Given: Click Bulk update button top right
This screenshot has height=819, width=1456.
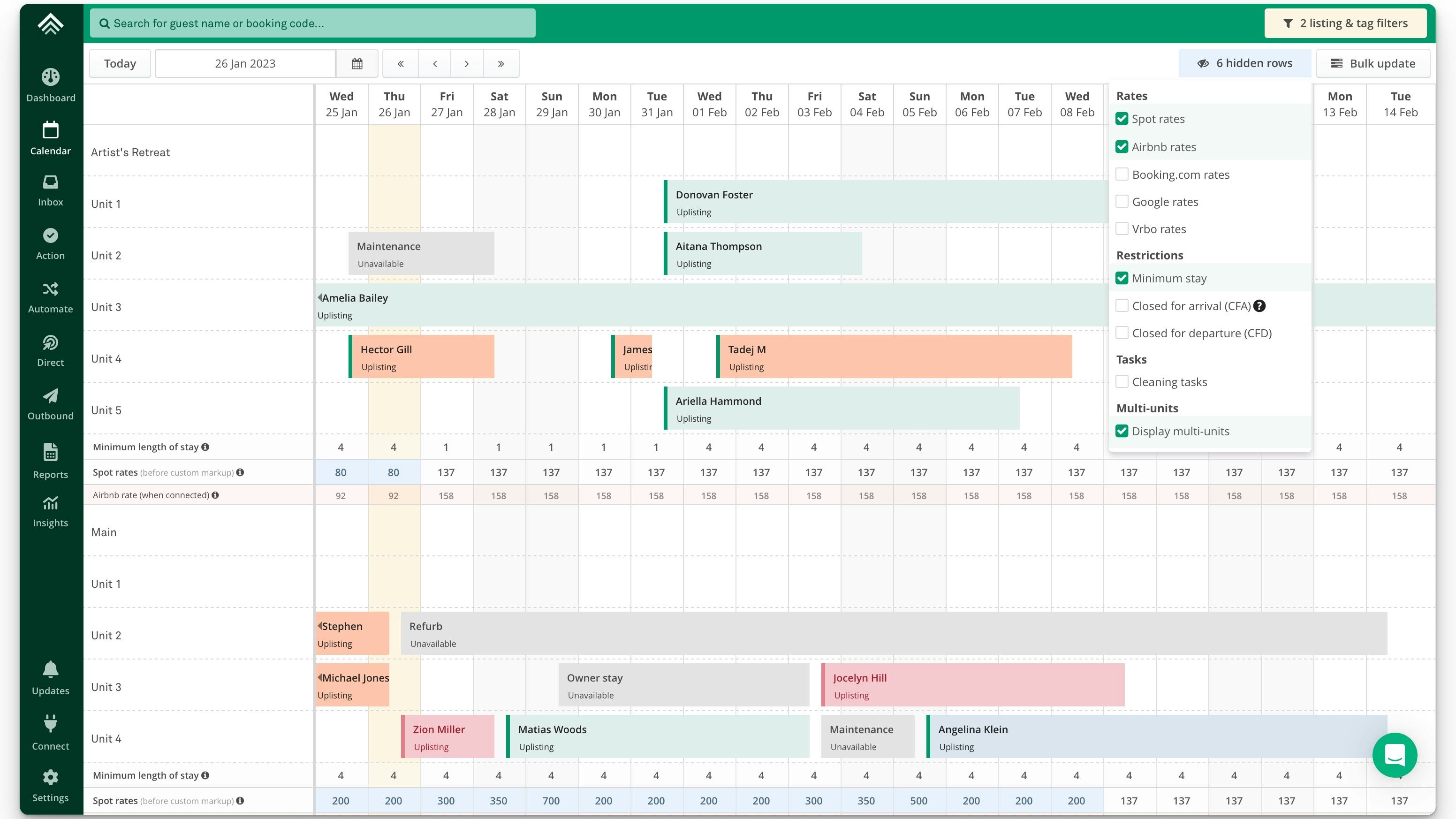Looking at the screenshot, I should (1373, 63).
